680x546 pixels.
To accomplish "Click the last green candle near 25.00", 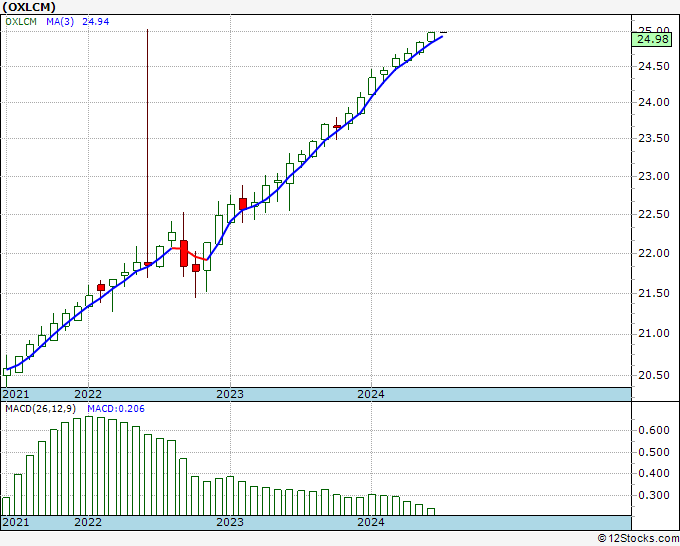I will tap(431, 36).
